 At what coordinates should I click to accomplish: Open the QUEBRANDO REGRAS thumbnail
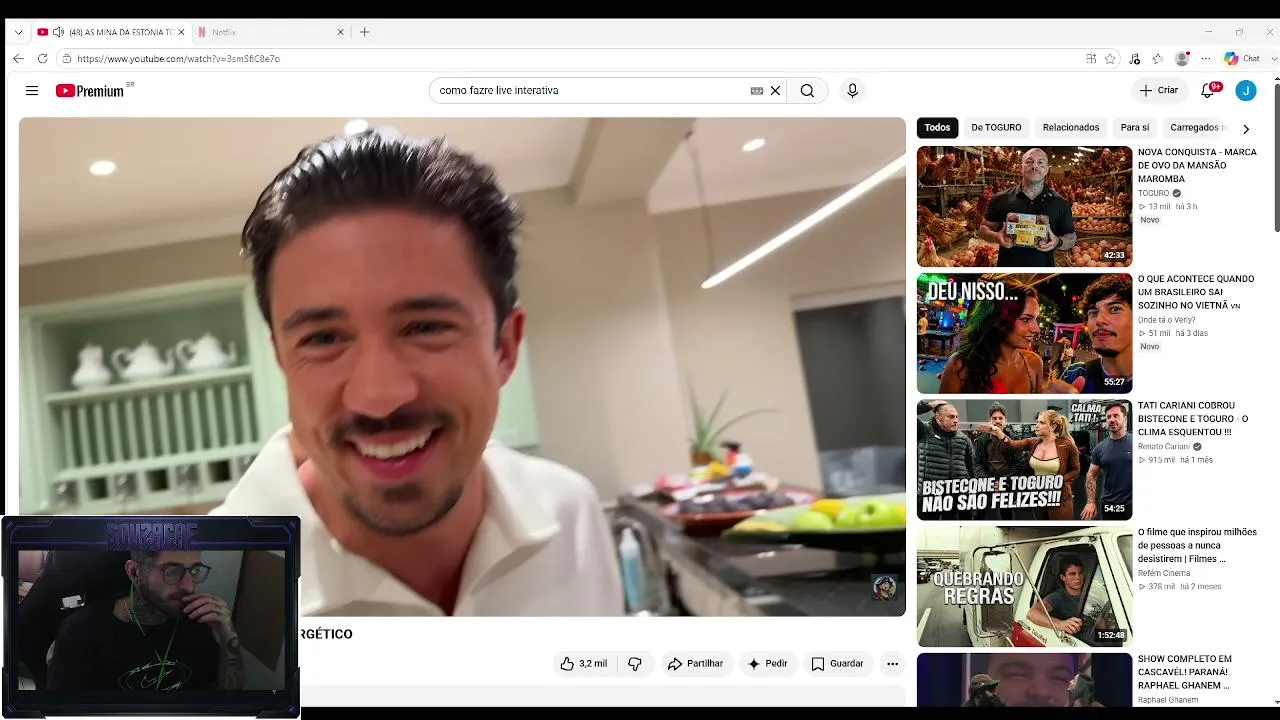click(1024, 587)
